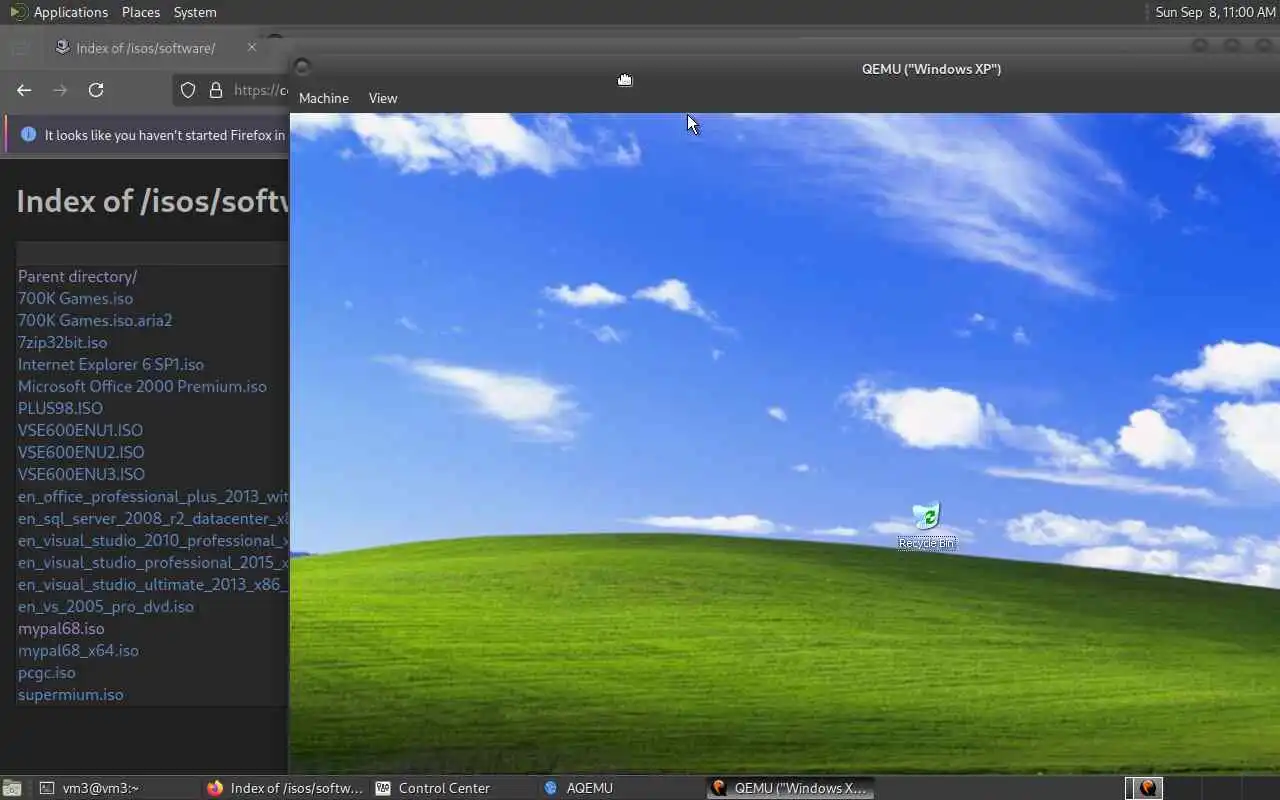This screenshot has width=1280, height=800.
Task: Click the 'Index of /isos/software' page heading
Action: 153,201
